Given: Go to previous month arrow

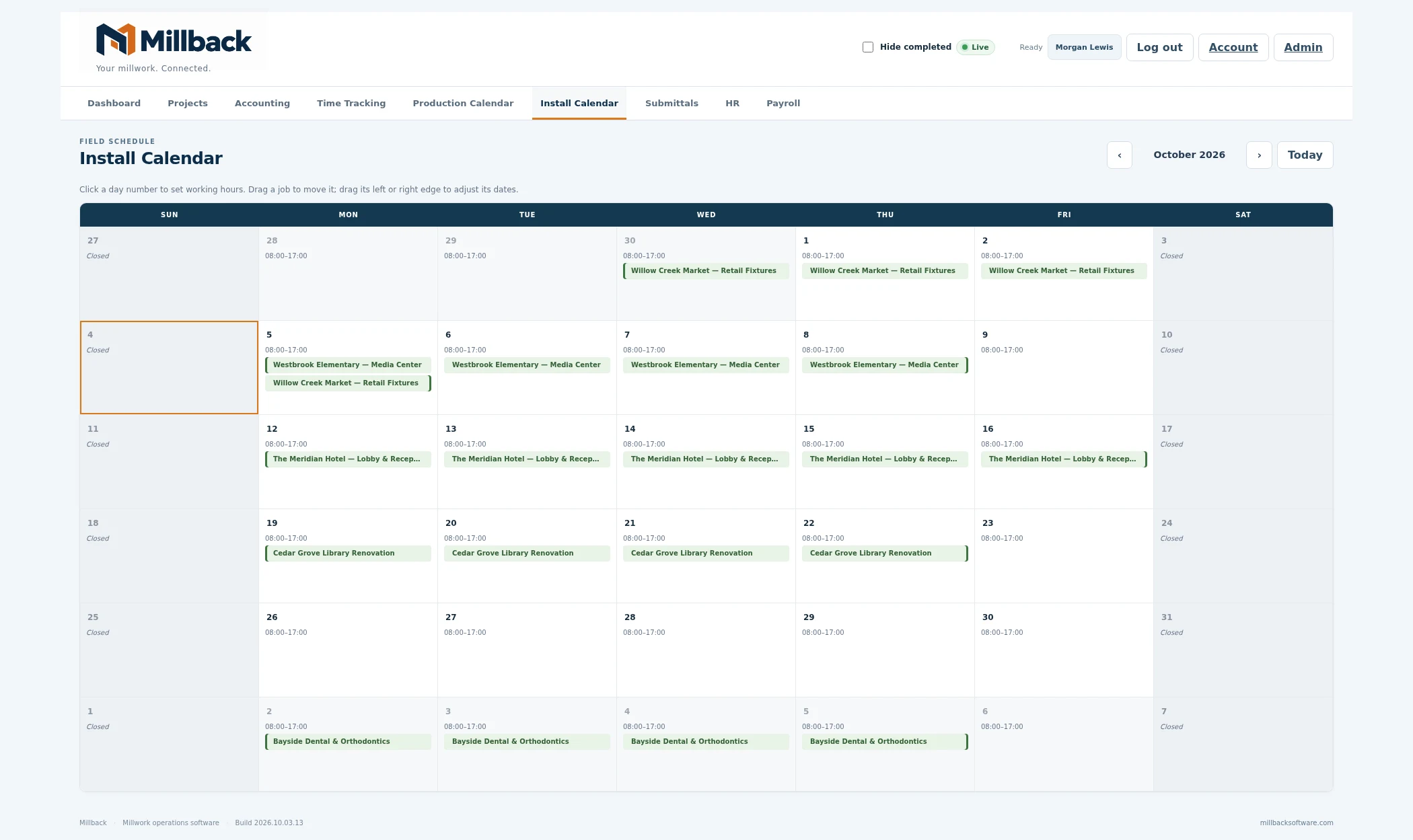Looking at the screenshot, I should click(1120, 155).
